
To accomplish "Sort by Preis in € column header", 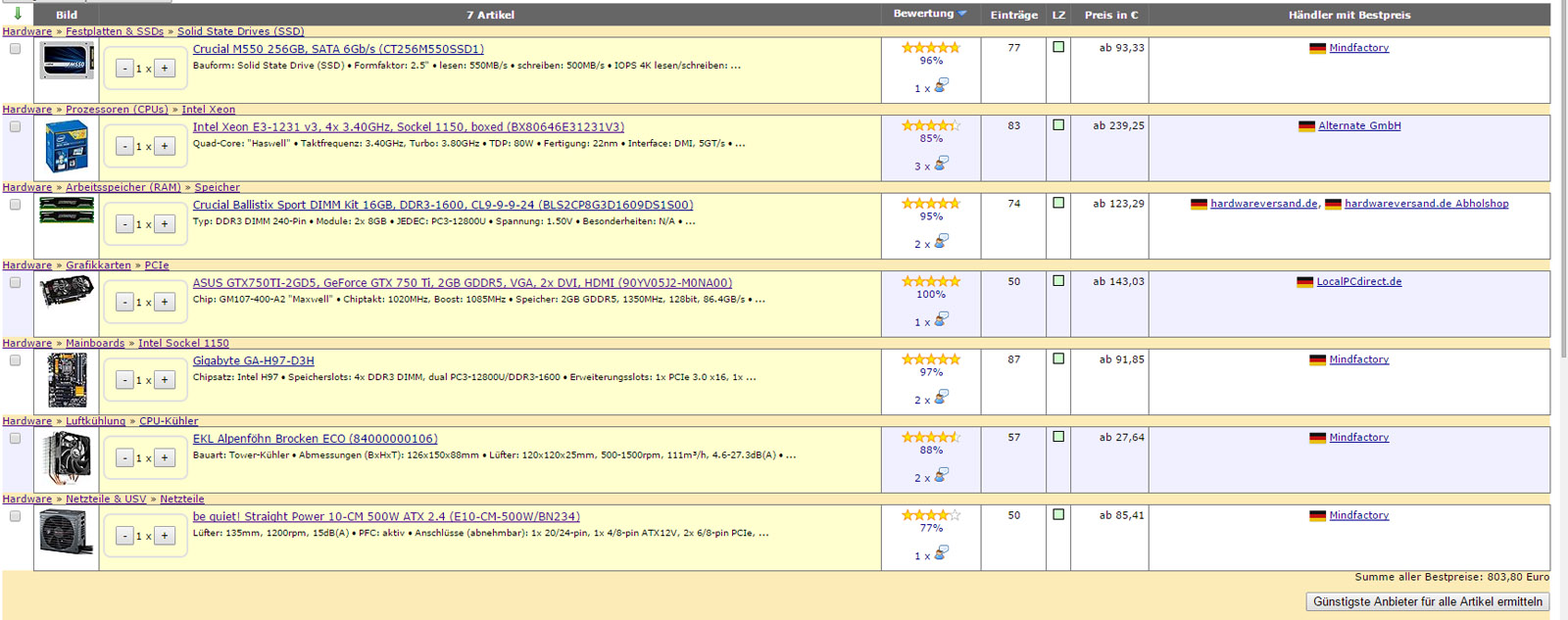I will click(x=1111, y=15).
